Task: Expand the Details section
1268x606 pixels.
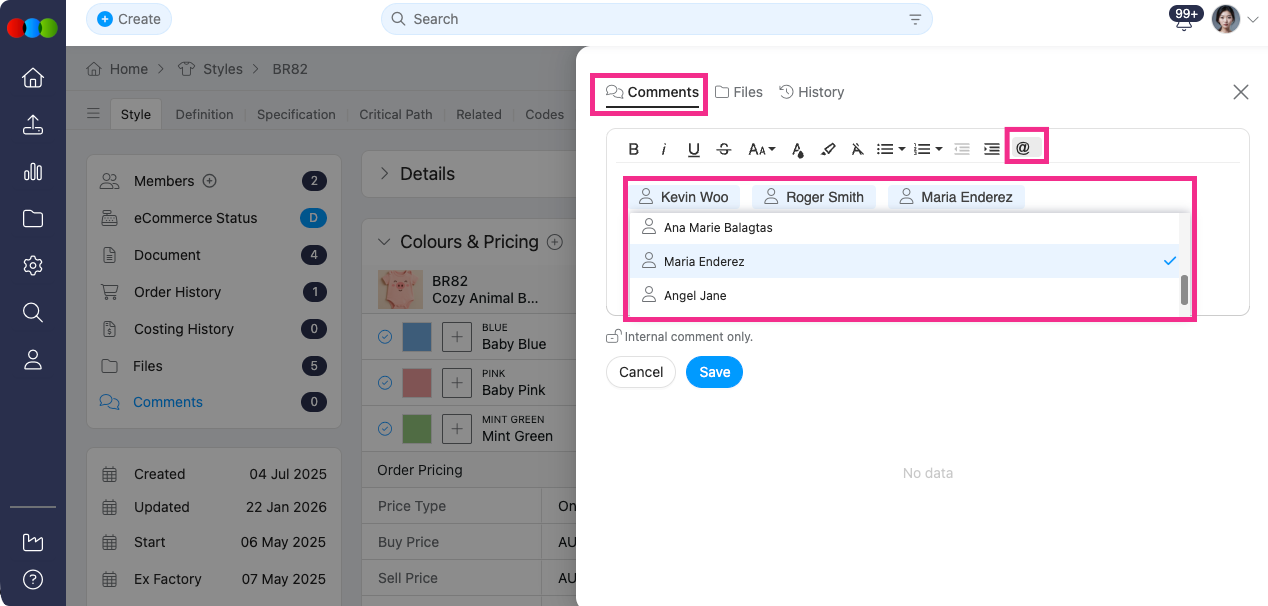Action: [x=384, y=174]
